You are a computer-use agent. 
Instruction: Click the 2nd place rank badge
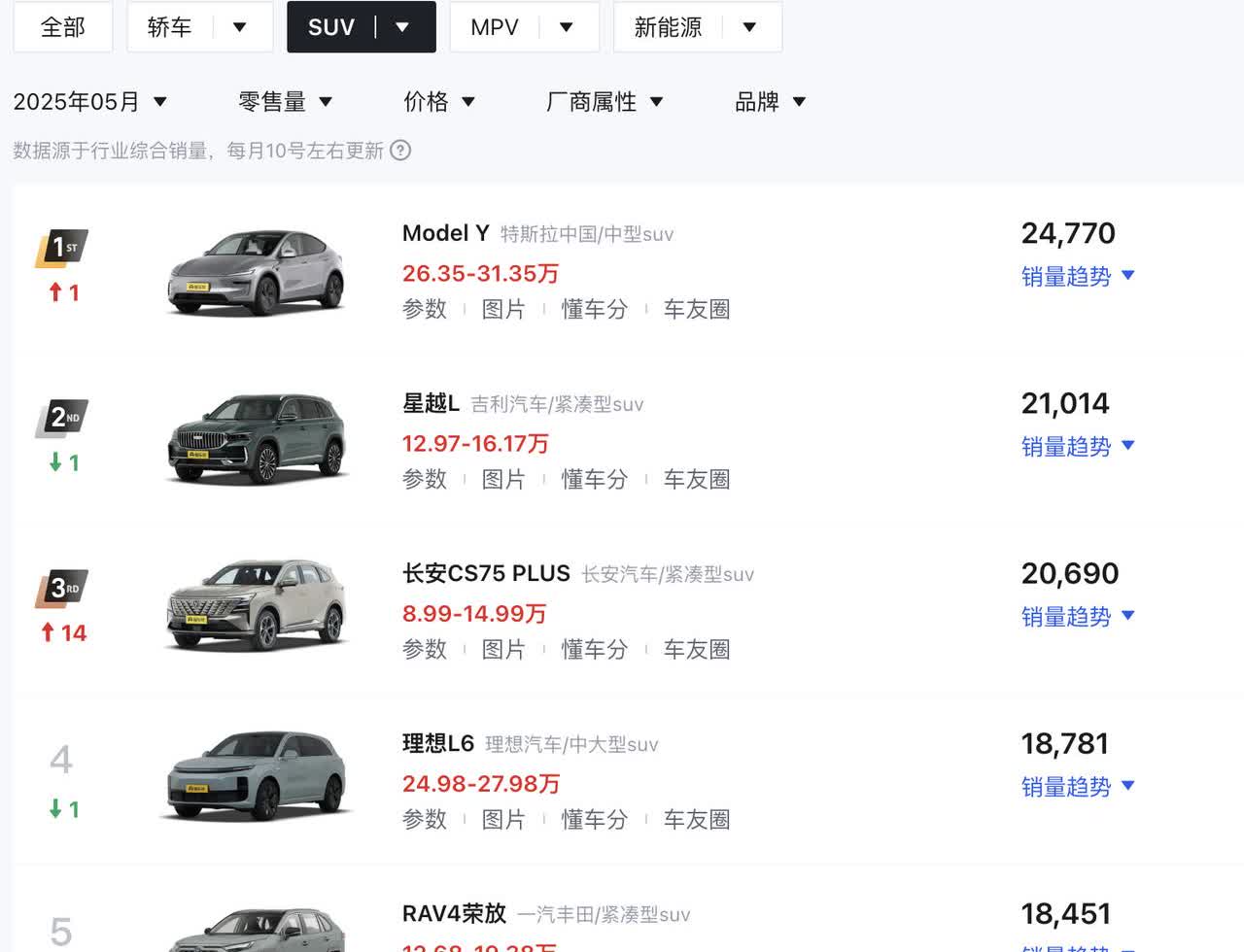click(x=62, y=418)
